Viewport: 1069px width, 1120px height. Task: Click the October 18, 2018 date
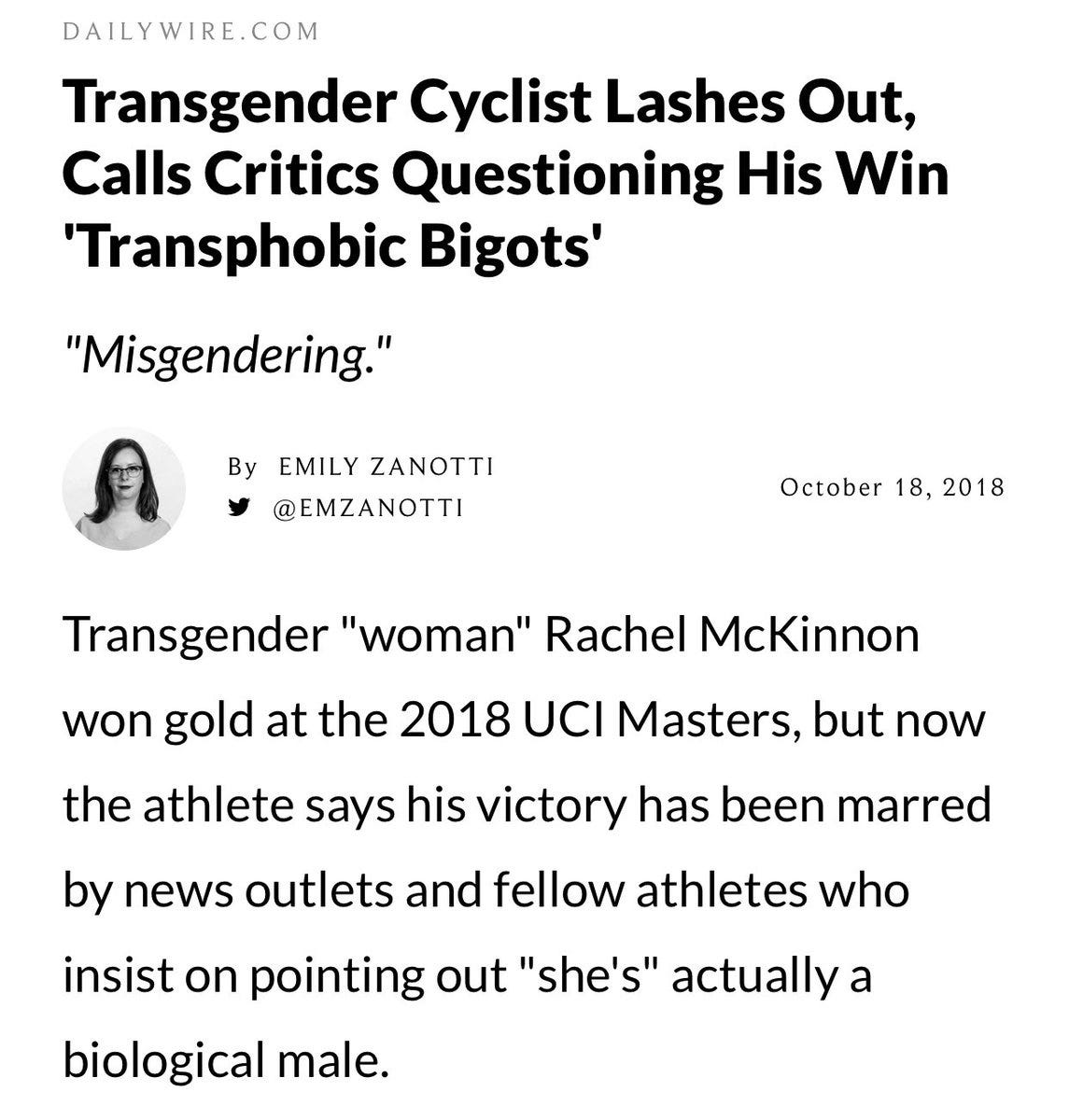892,487
